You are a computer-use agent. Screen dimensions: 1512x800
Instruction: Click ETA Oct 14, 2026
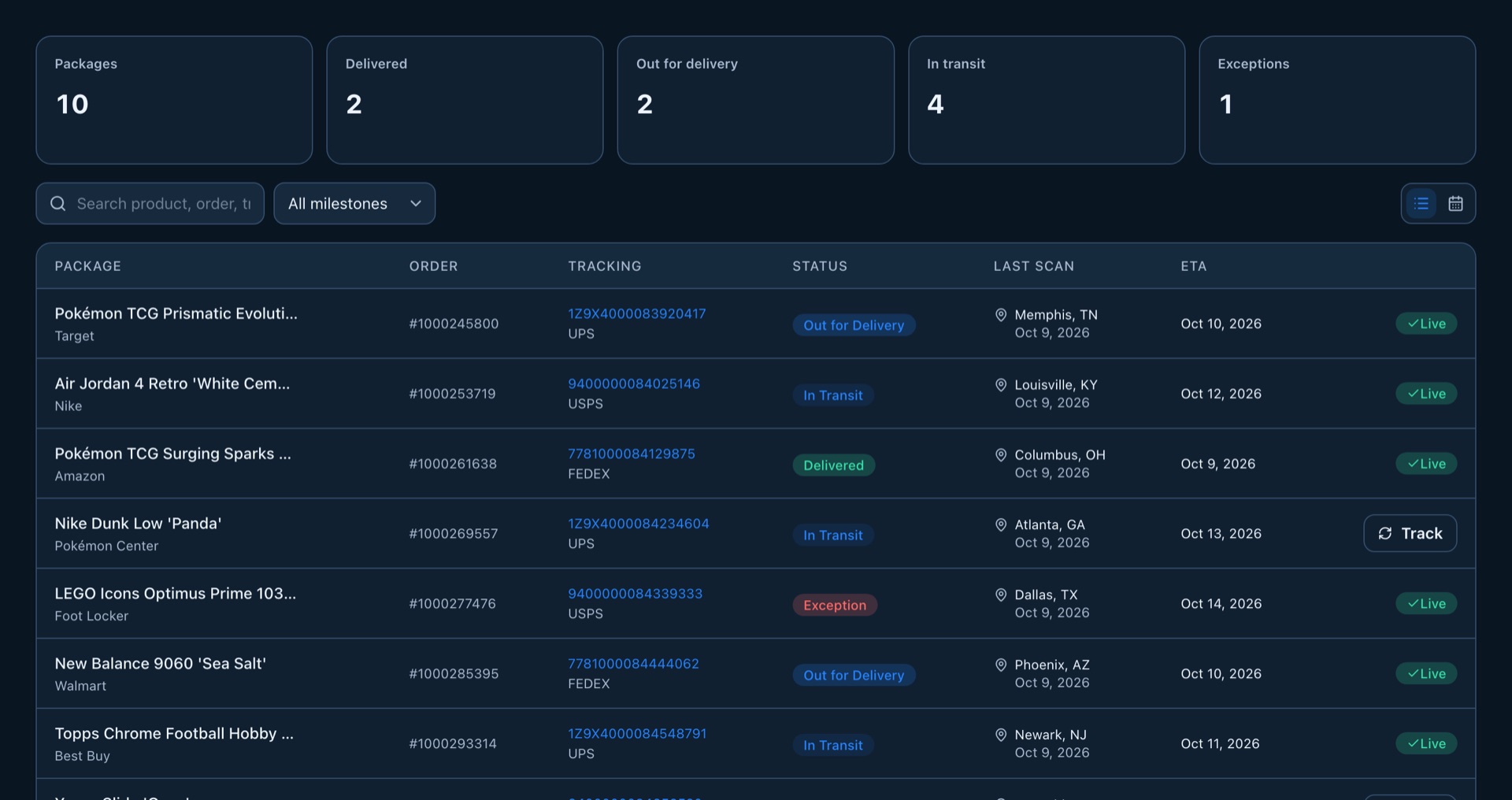(1221, 604)
